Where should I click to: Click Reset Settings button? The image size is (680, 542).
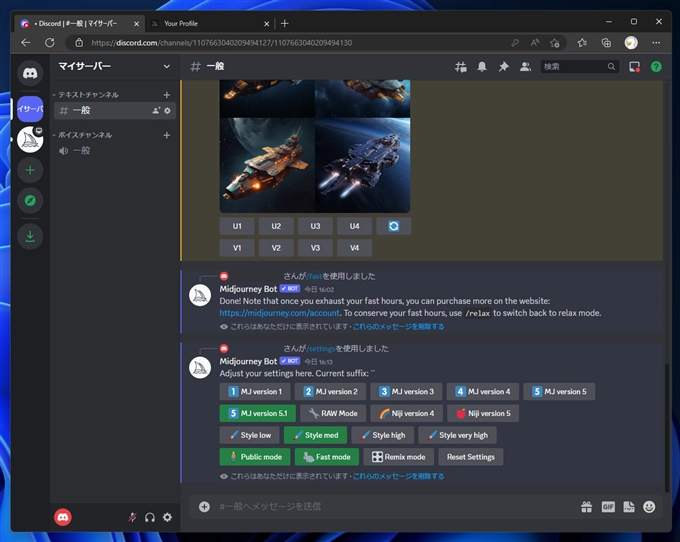tap(471, 457)
